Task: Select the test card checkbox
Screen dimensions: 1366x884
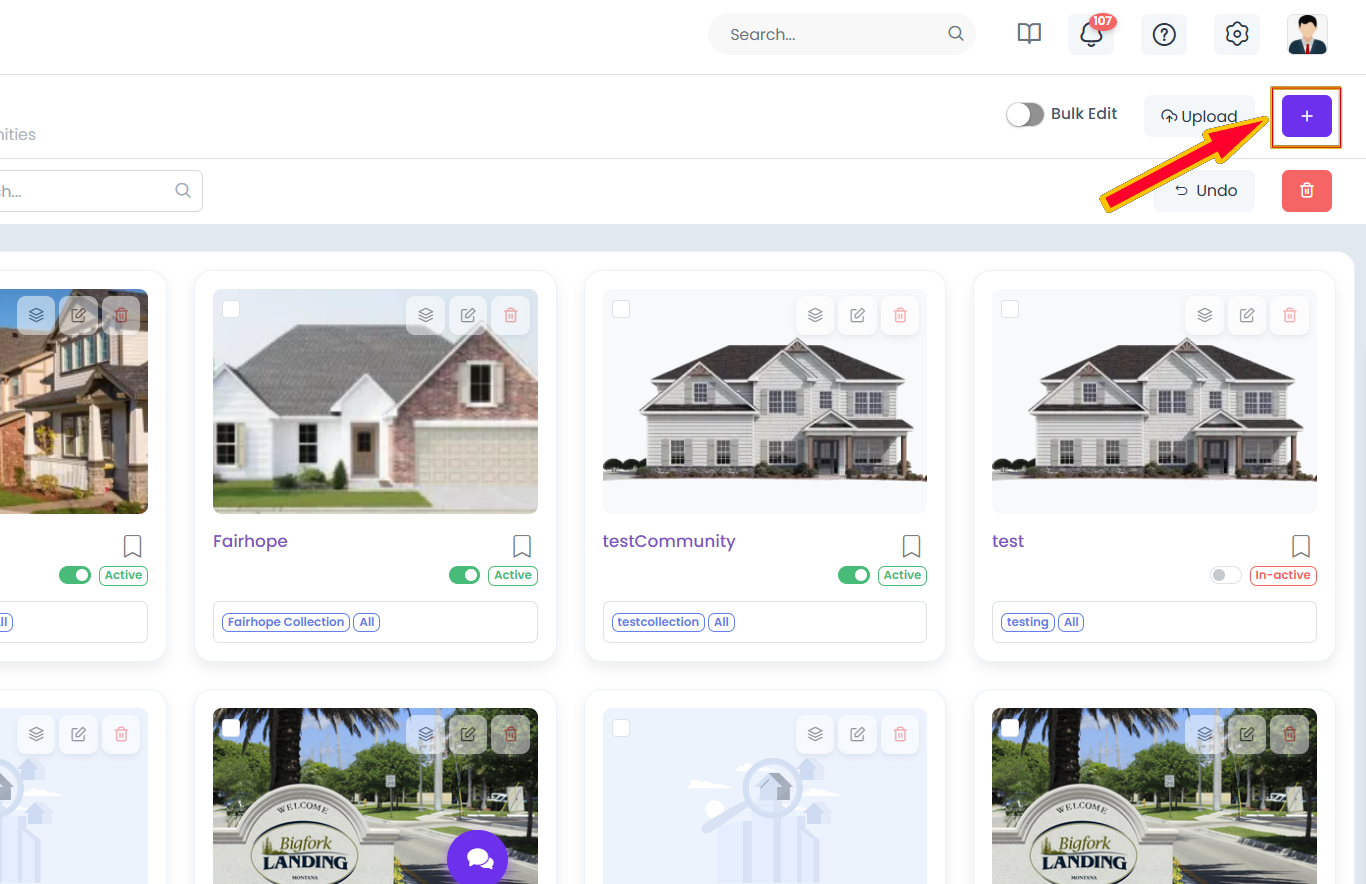Action: 1010,309
